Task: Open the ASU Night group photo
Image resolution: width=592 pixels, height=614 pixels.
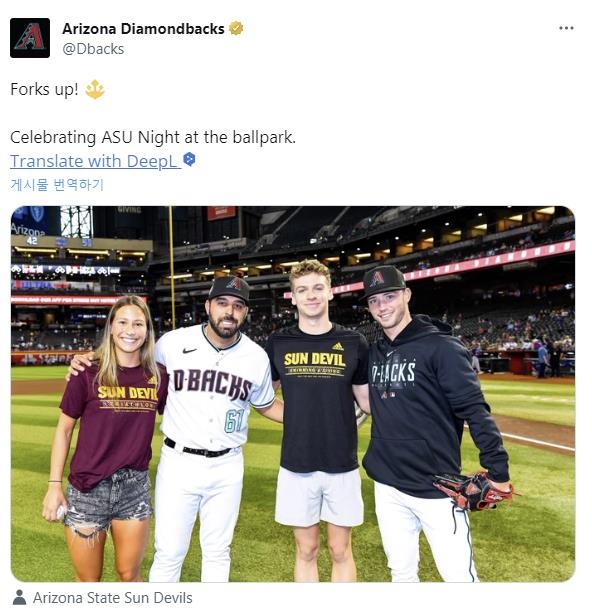Action: [x=293, y=394]
